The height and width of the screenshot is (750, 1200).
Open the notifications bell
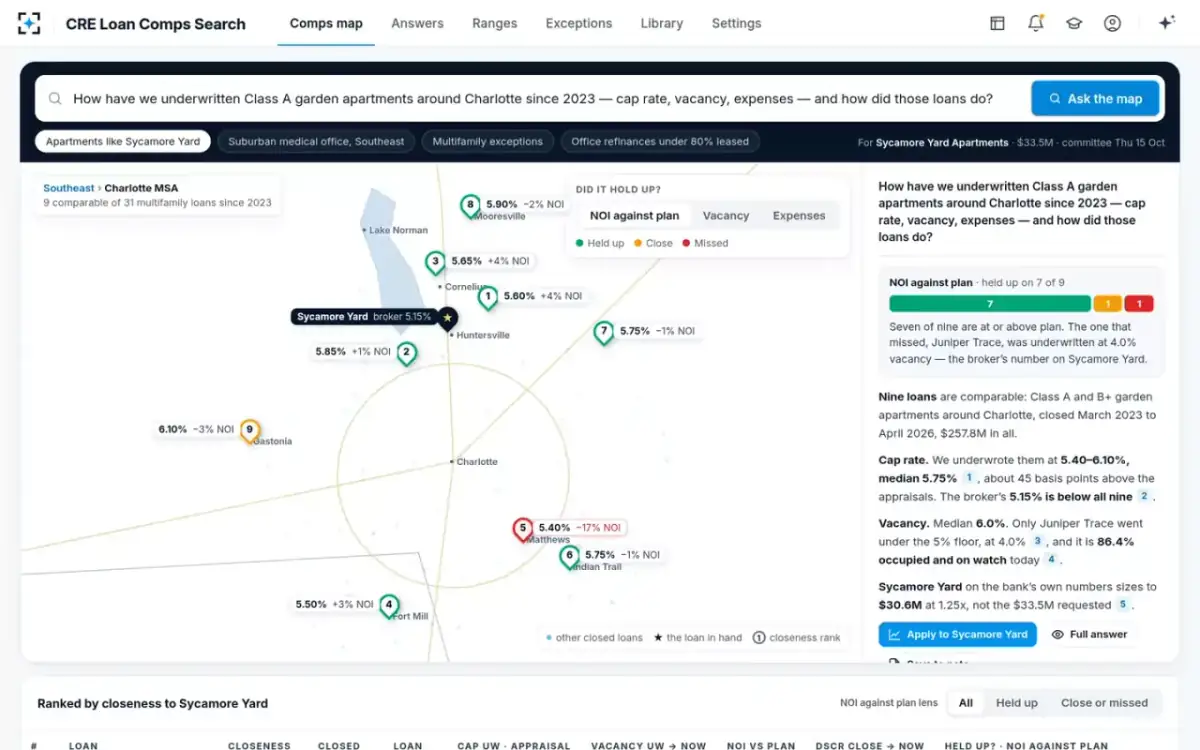coord(1036,23)
